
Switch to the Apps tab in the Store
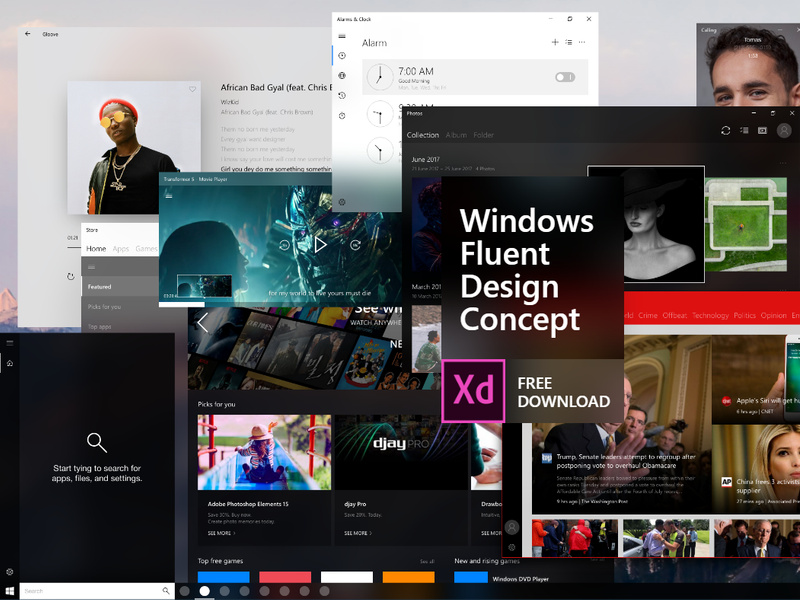[121, 249]
